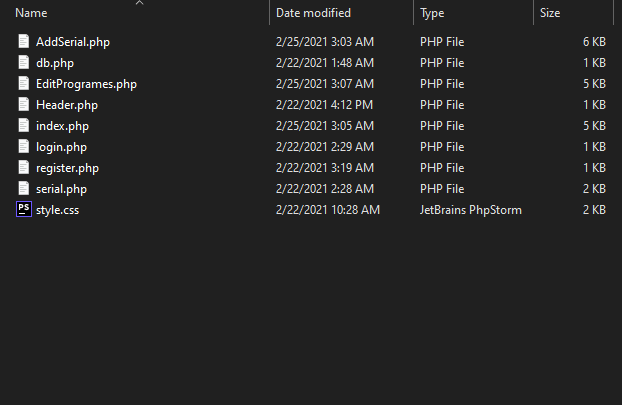
Task: Select the index.php file name
Action: 62,126
